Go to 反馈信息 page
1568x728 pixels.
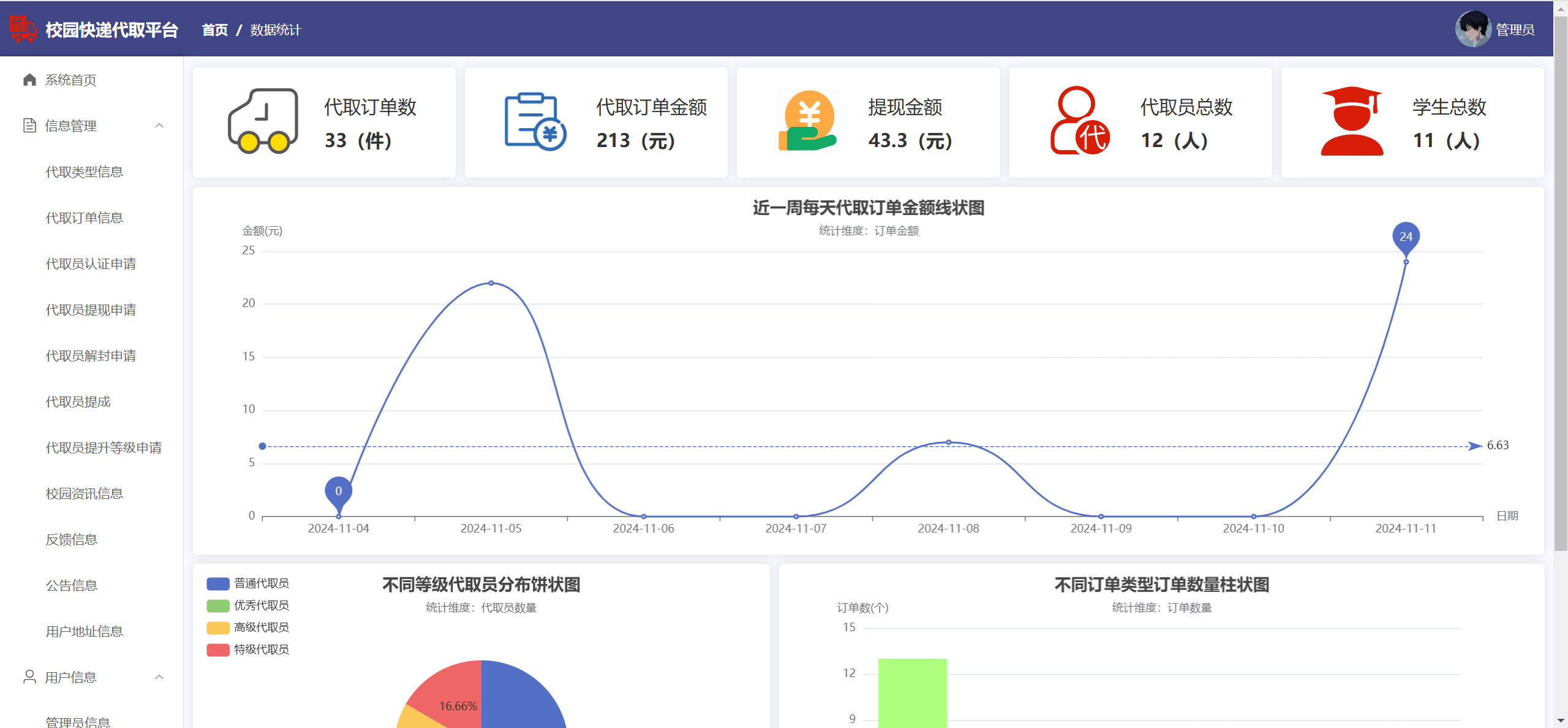tap(72, 539)
